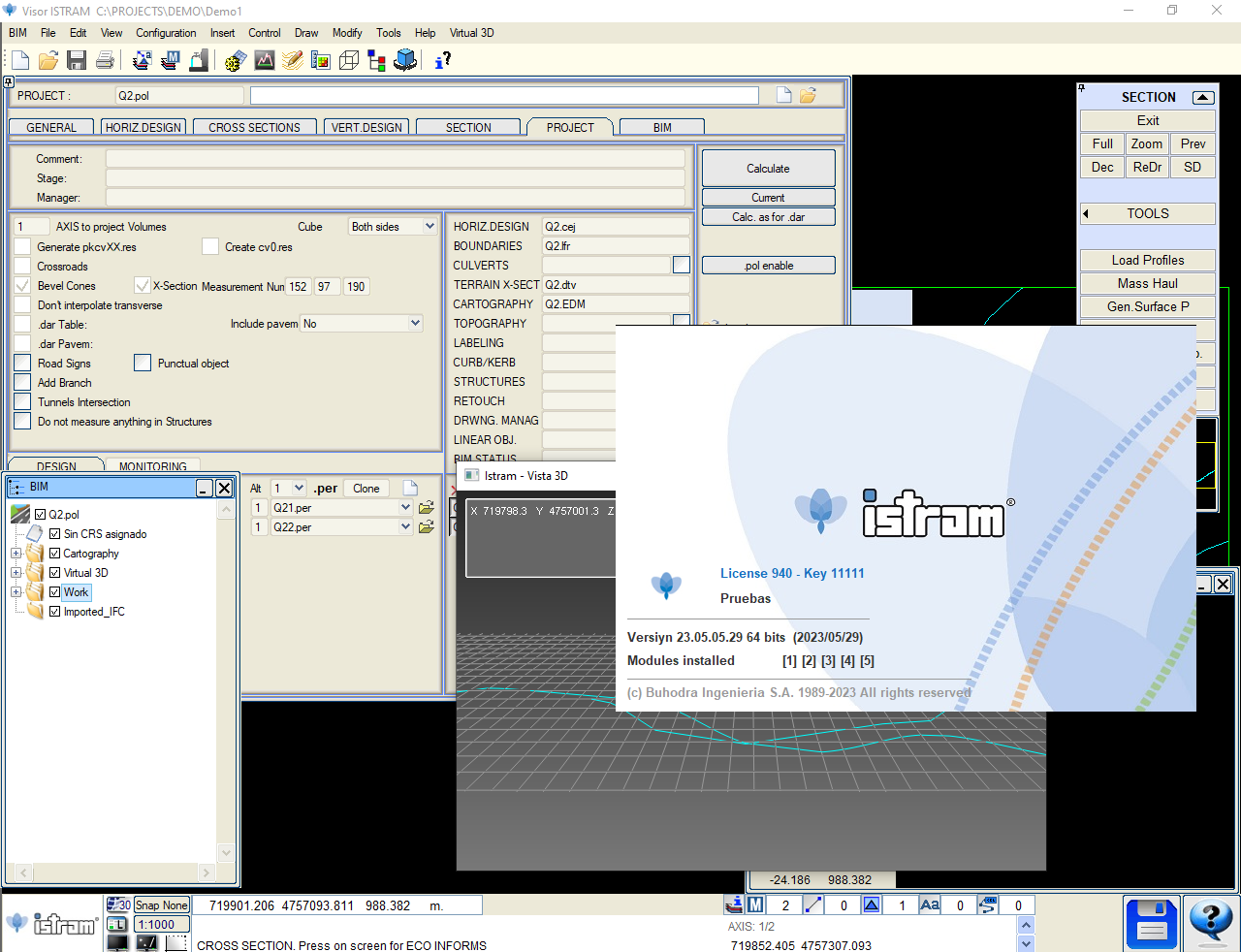
Task: Open a file with the toolbar folder icon
Action: [x=48, y=60]
